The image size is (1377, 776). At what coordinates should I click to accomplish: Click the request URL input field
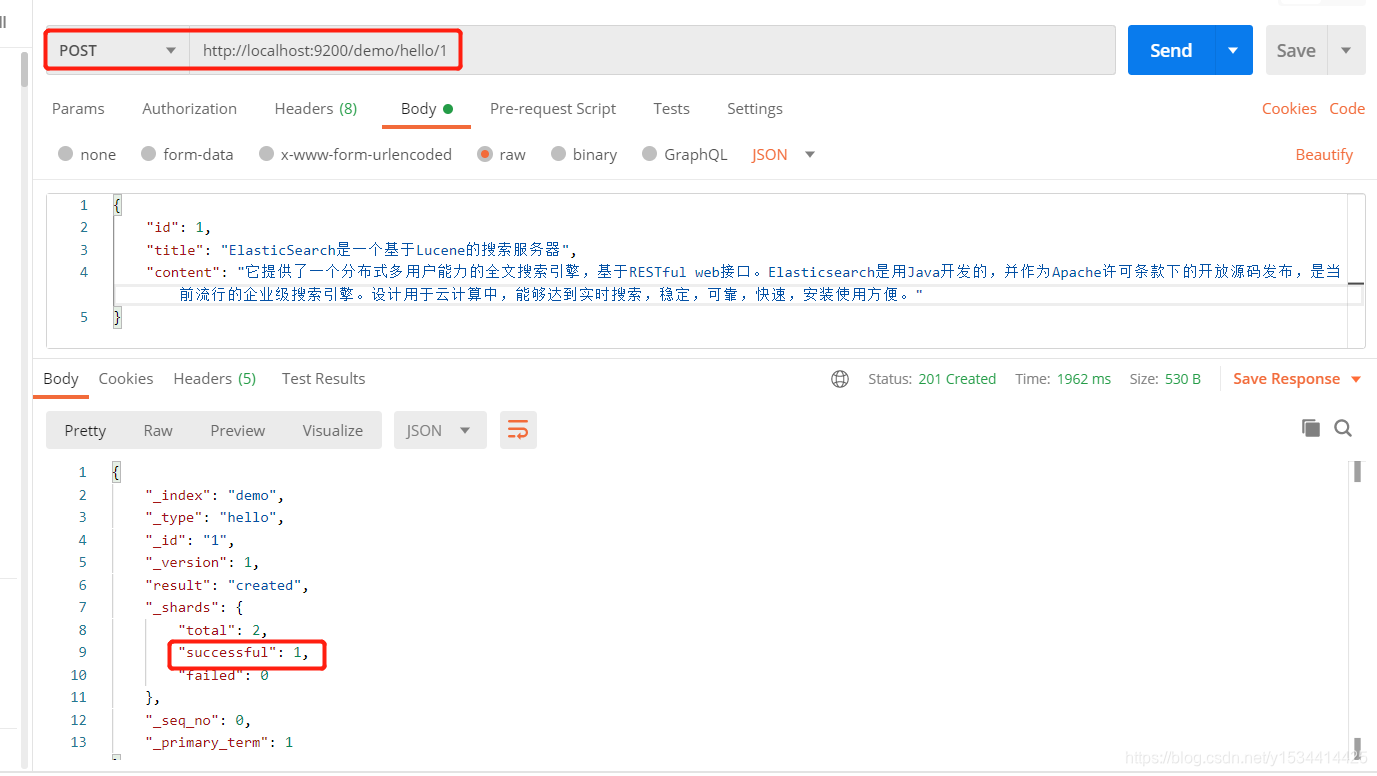[x=652, y=50]
